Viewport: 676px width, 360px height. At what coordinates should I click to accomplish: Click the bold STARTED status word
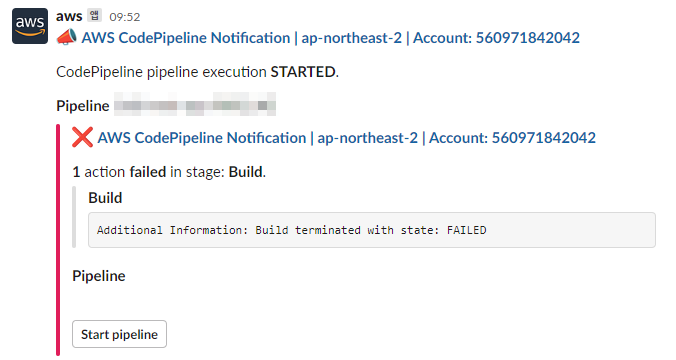point(303,72)
